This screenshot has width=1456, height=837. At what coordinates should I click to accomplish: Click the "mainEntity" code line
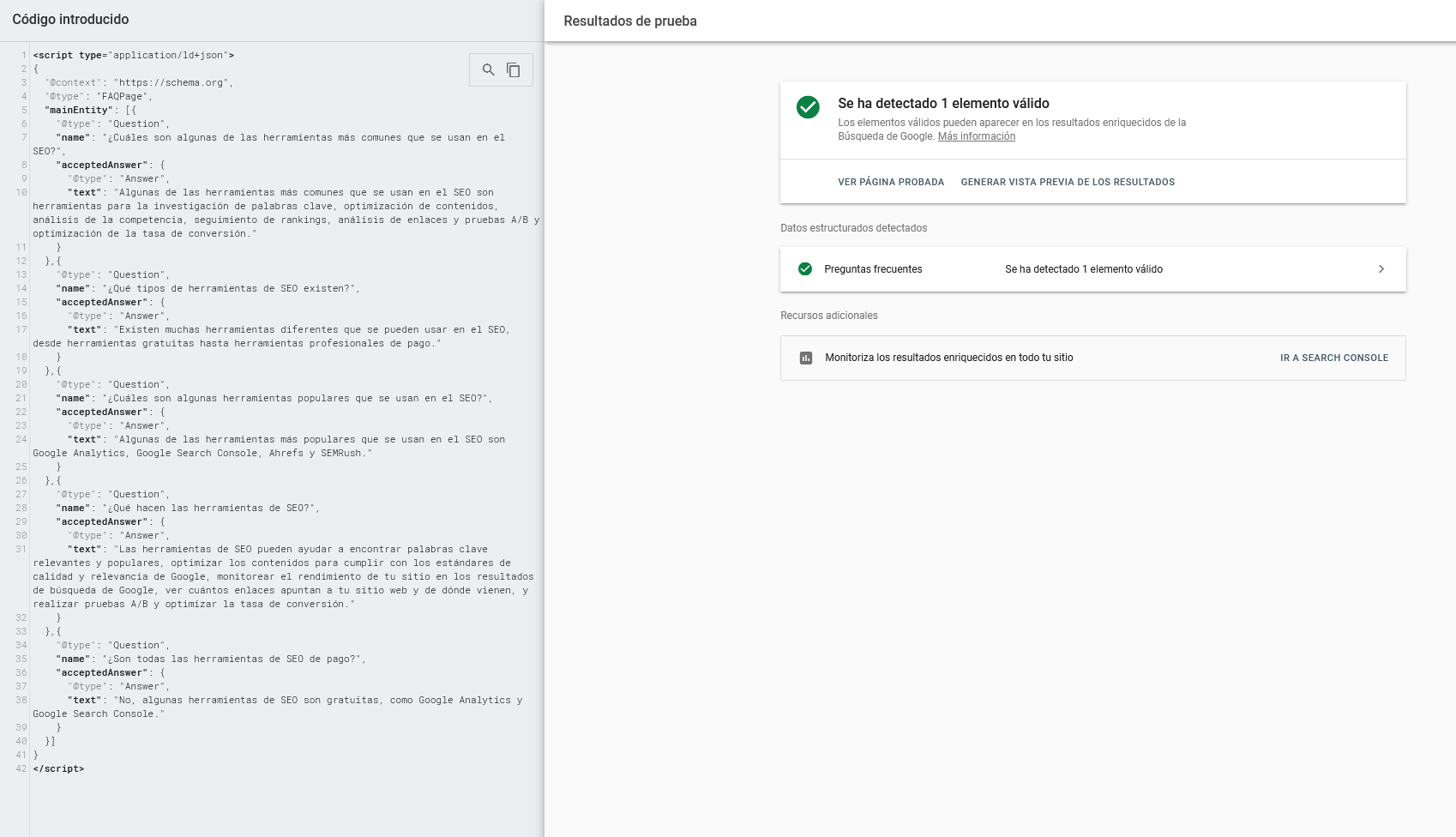point(90,110)
